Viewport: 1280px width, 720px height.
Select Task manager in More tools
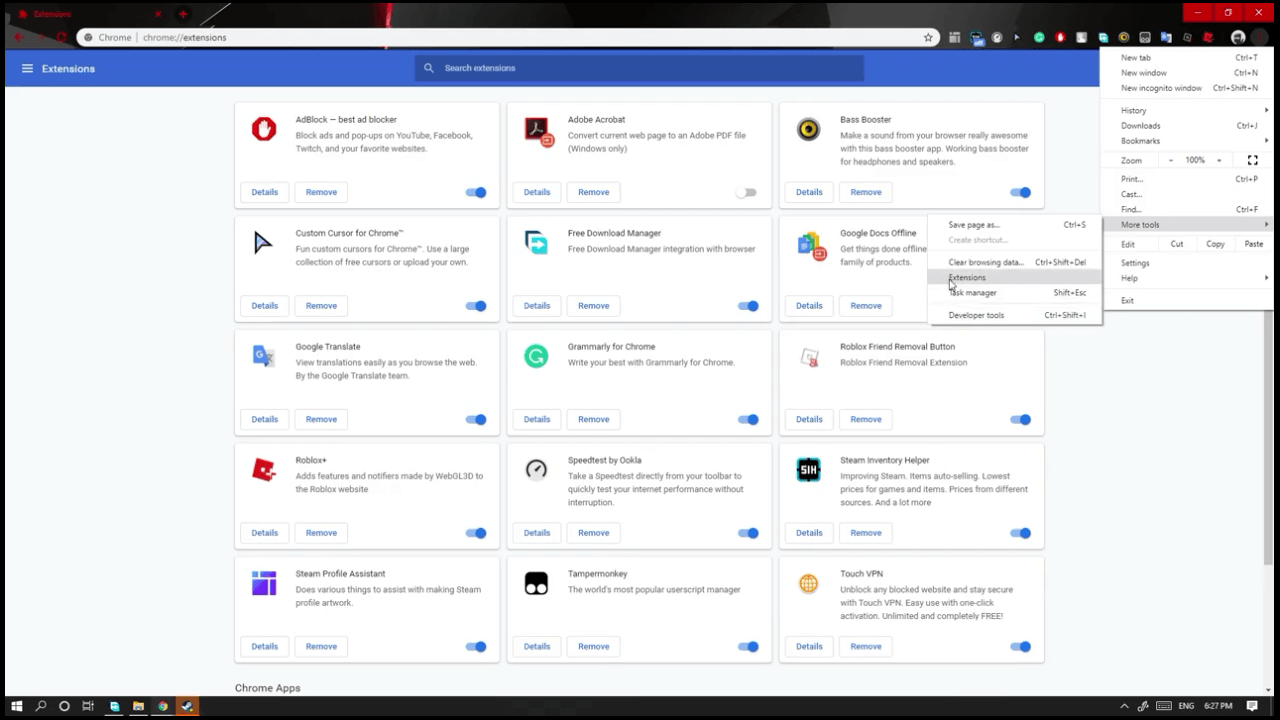[1014, 293]
